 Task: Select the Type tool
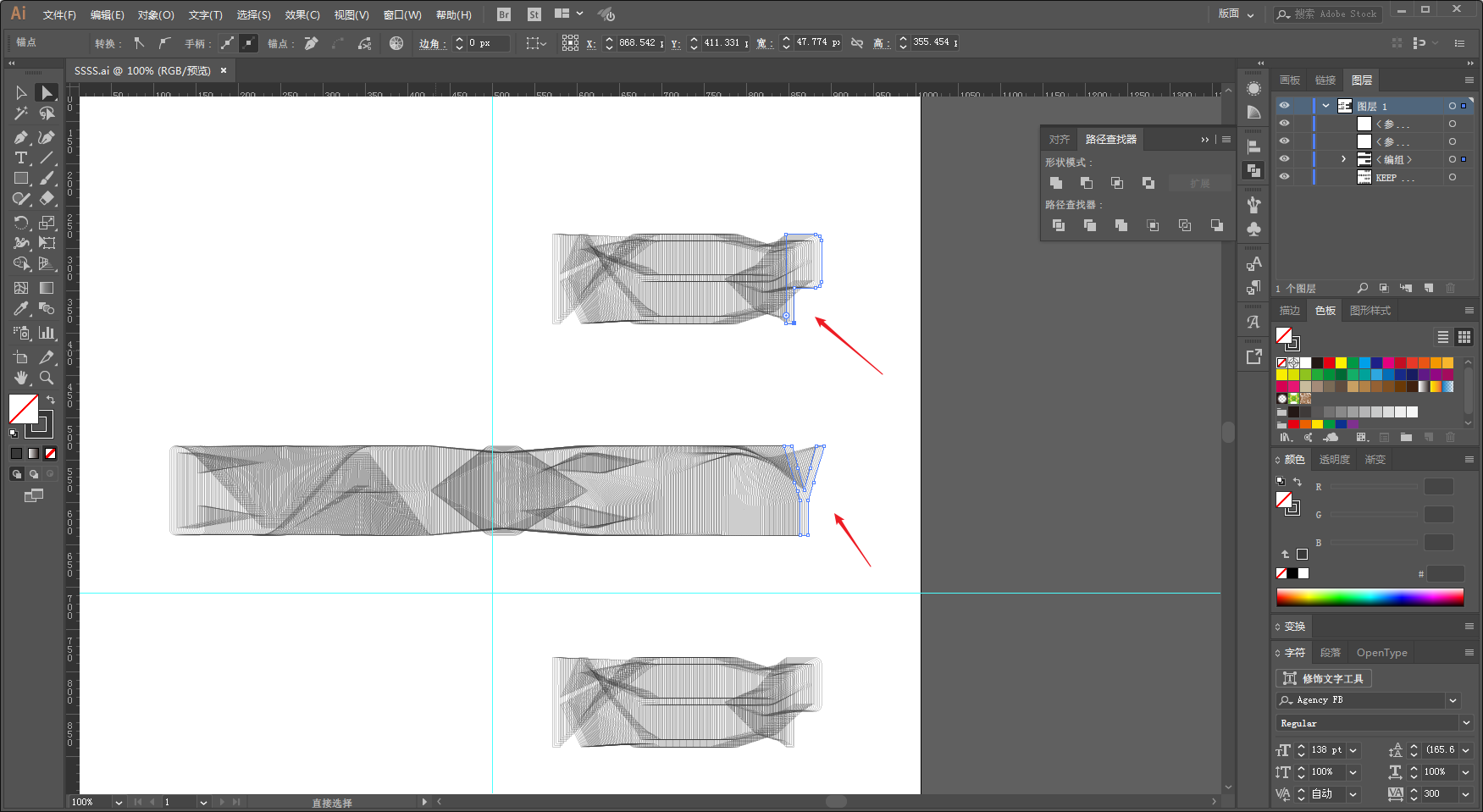(21, 158)
